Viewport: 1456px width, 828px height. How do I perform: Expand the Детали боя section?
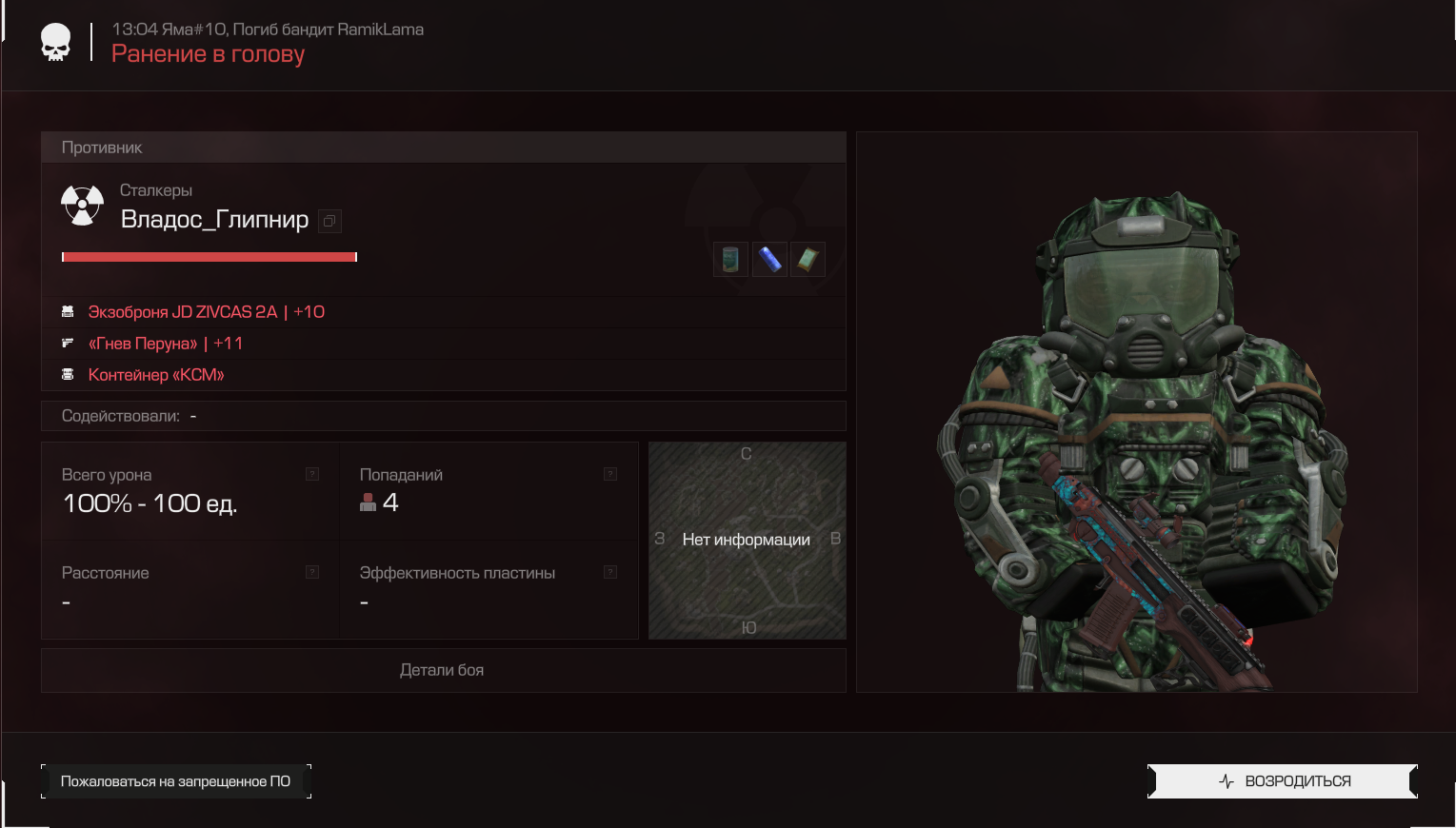444,670
